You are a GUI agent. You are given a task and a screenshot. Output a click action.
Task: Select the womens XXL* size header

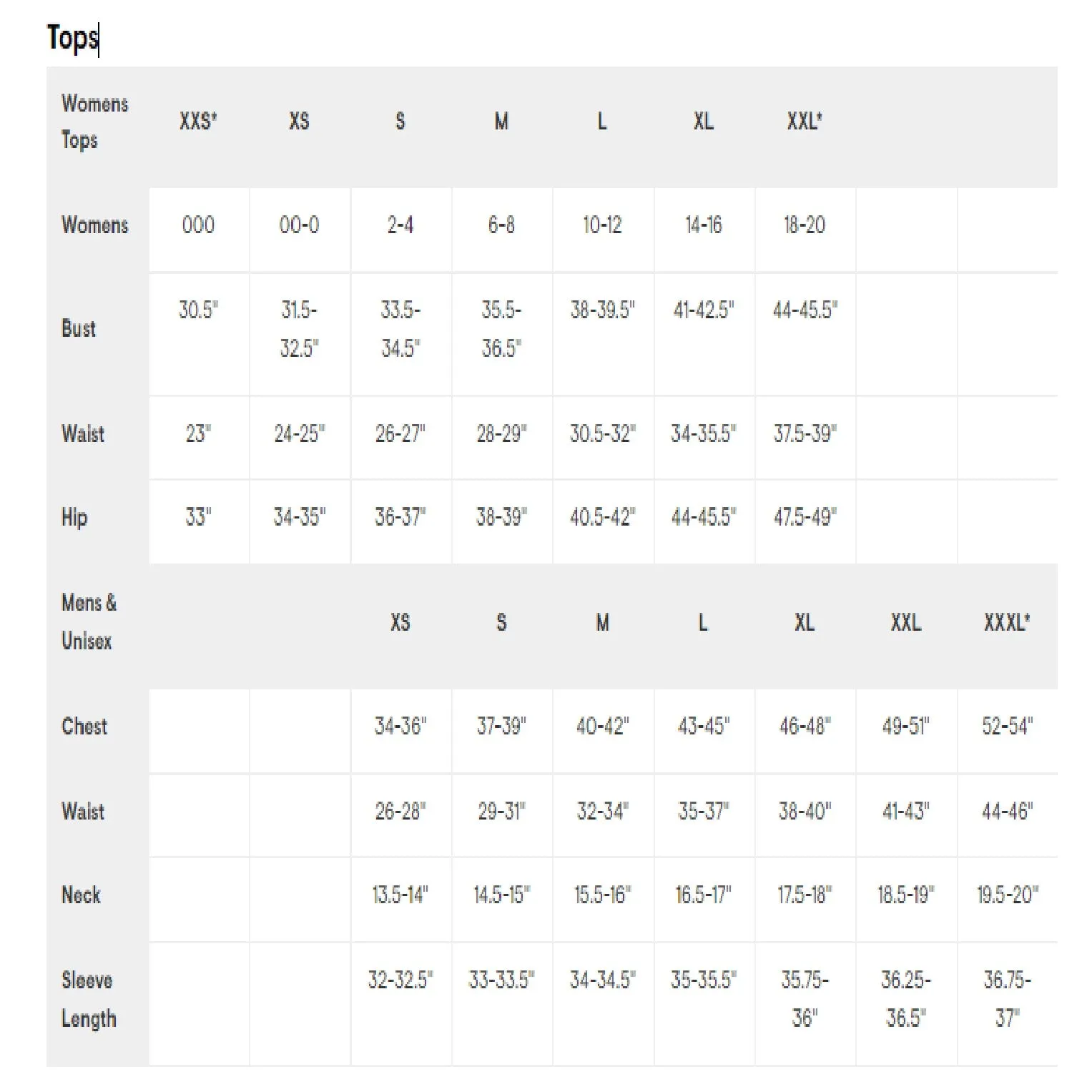click(805, 121)
